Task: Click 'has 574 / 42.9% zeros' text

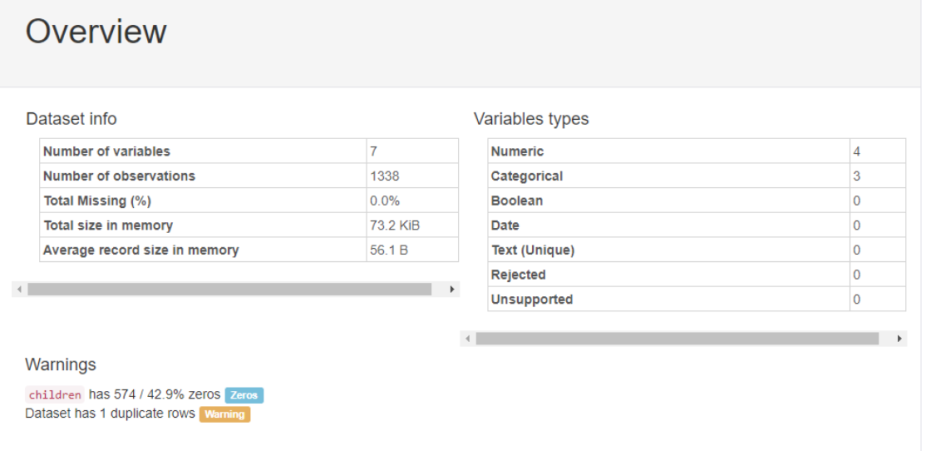Action: (x=155, y=395)
